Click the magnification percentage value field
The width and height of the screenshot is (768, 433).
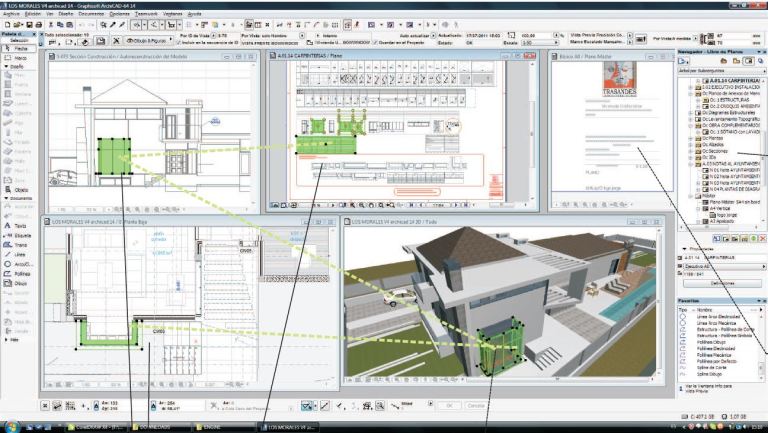coord(537,36)
